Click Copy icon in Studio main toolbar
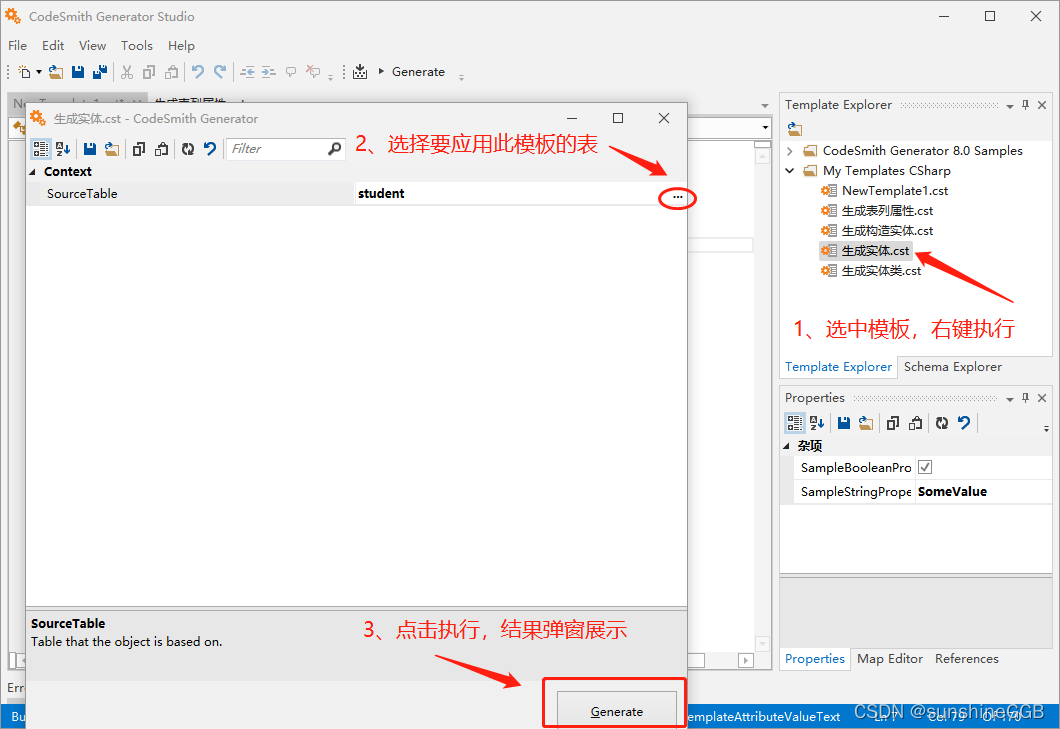 pyautogui.click(x=149, y=72)
